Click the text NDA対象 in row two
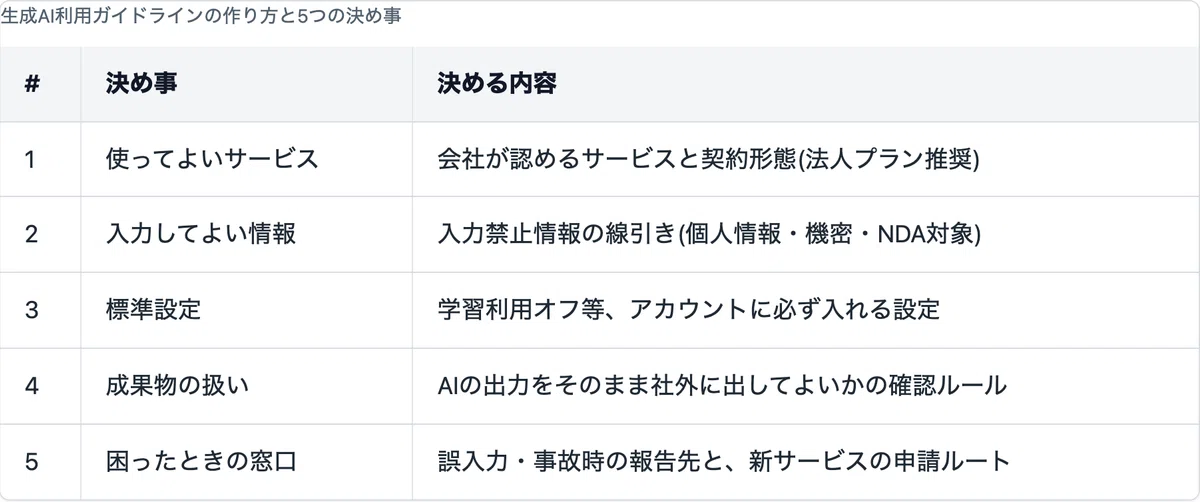Screen dimensions: 1200x502 tap(926, 234)
